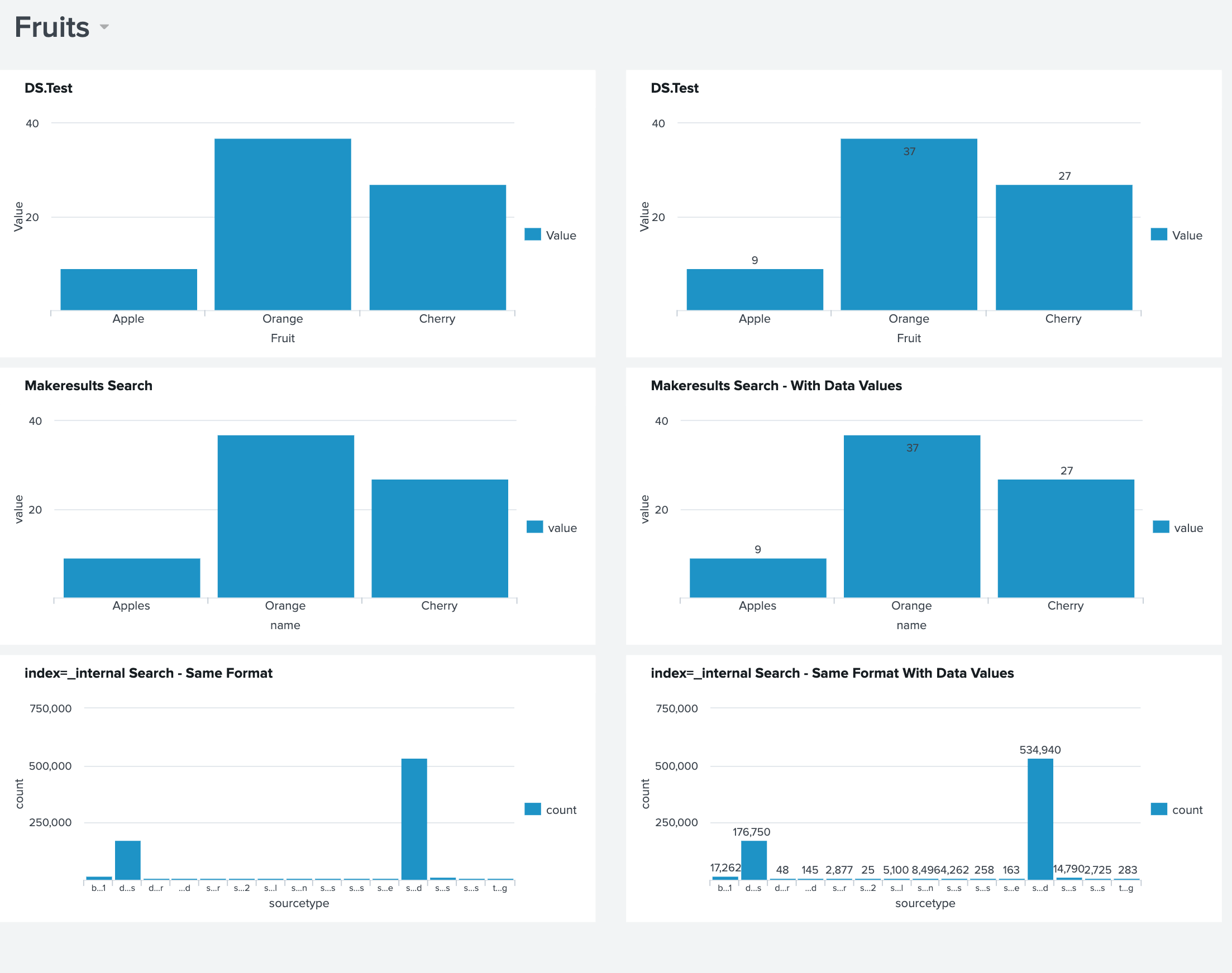
Task: Click the Apple bar in right DS.Test chart
Action: (755, 287)
